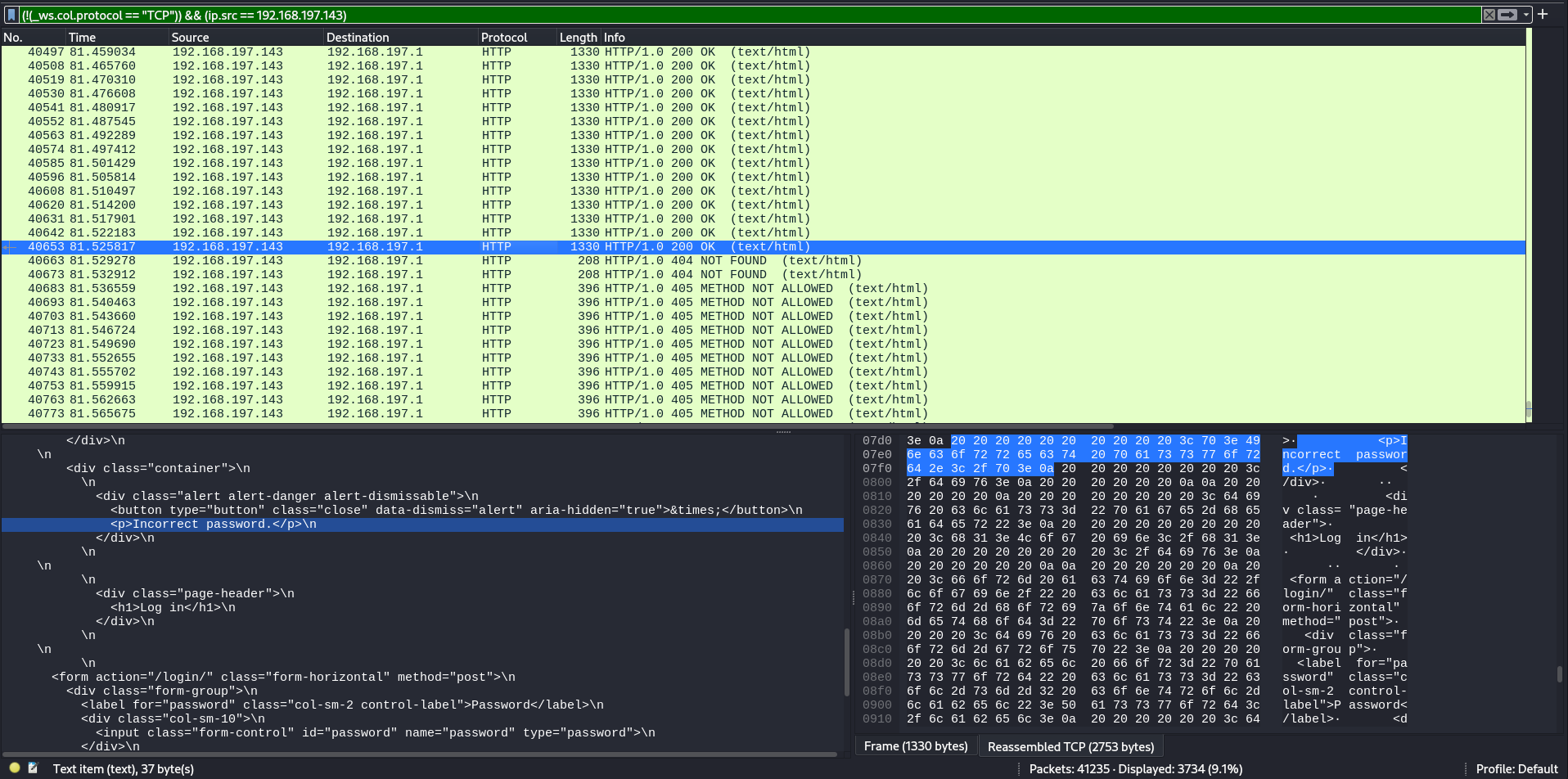Sort by the No. column header

coord(33,37)
